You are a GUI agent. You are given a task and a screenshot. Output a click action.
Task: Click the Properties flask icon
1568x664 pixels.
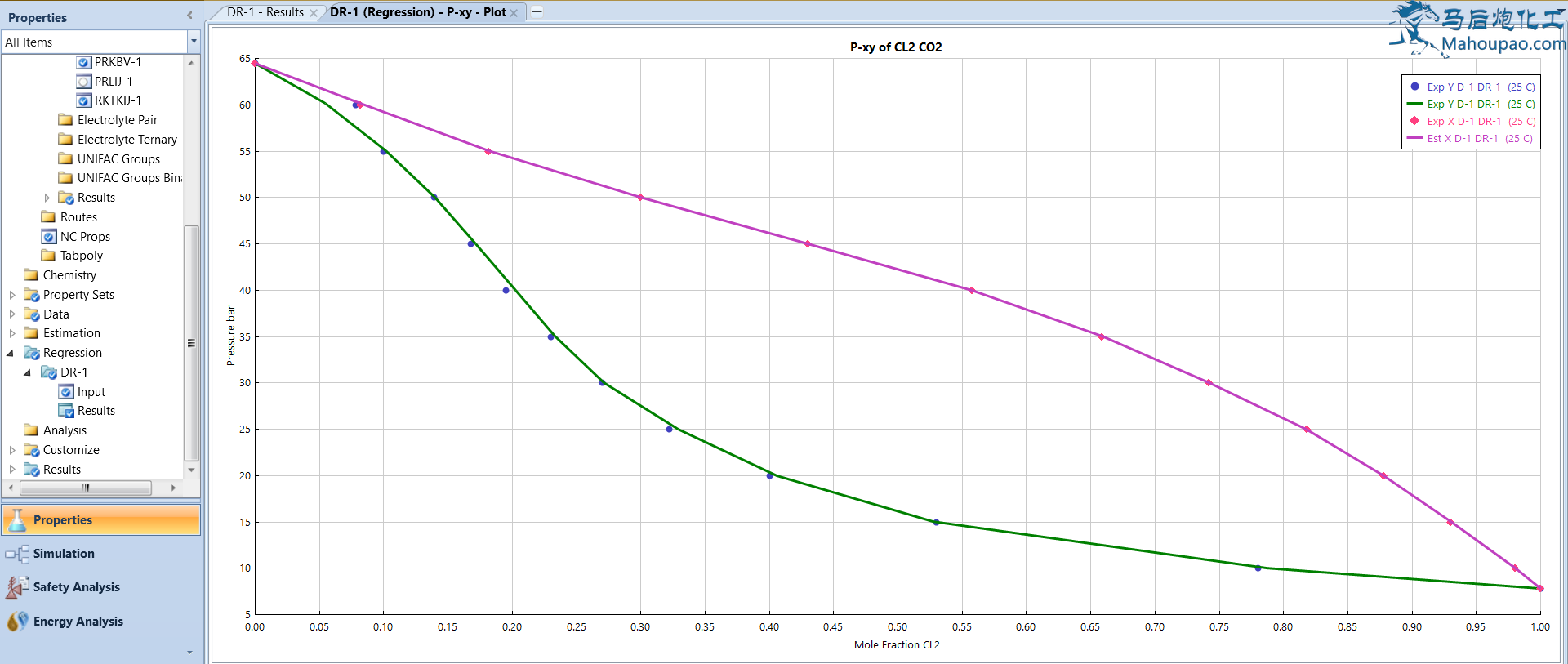17,520
